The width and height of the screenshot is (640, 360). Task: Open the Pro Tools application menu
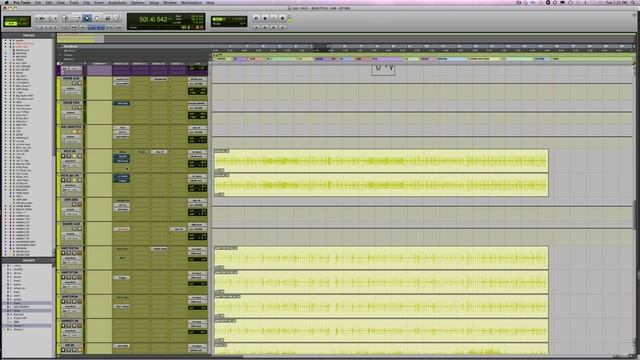(x=22, y=2)
